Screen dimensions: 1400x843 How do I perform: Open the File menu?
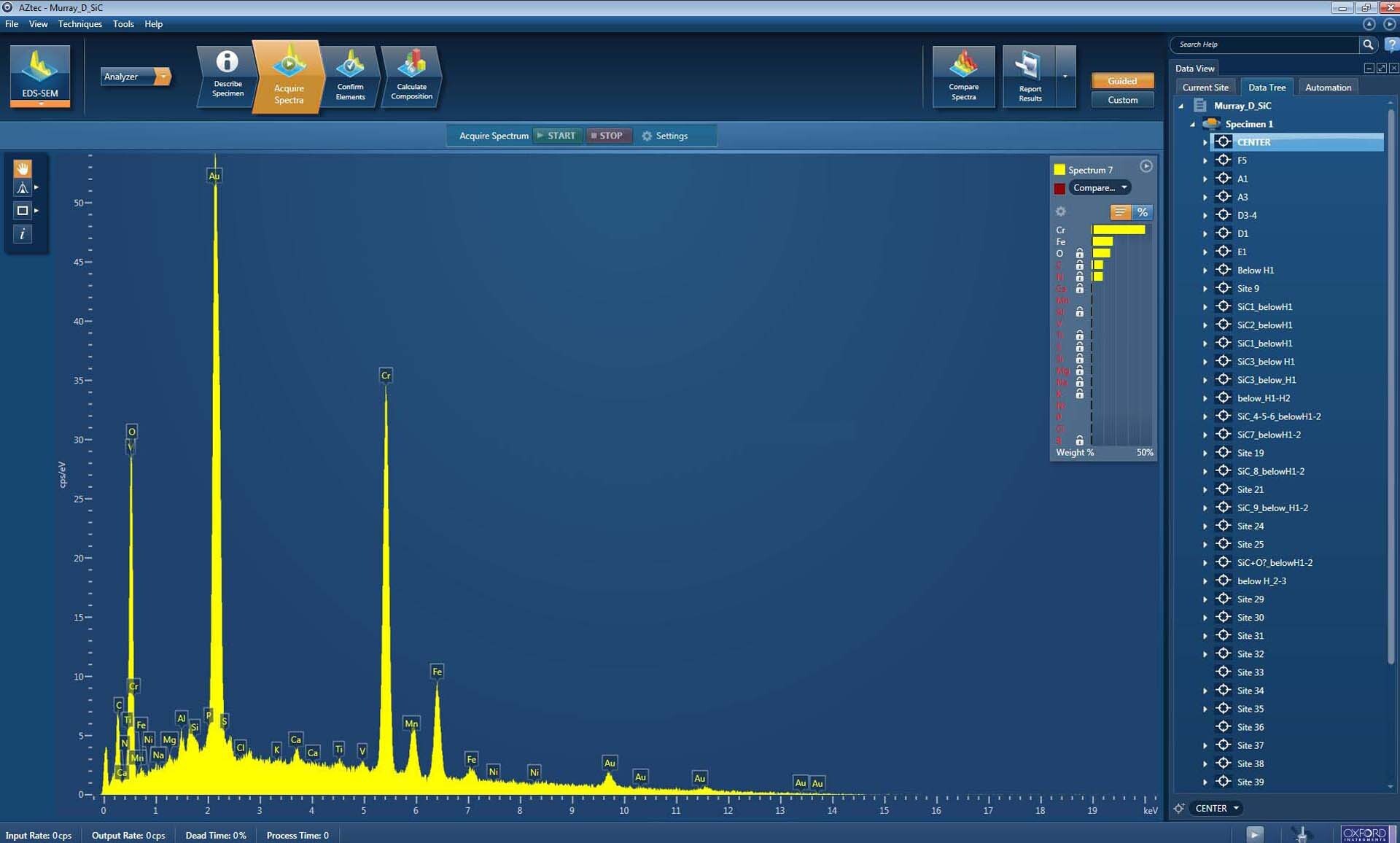(x=12, y=24)
